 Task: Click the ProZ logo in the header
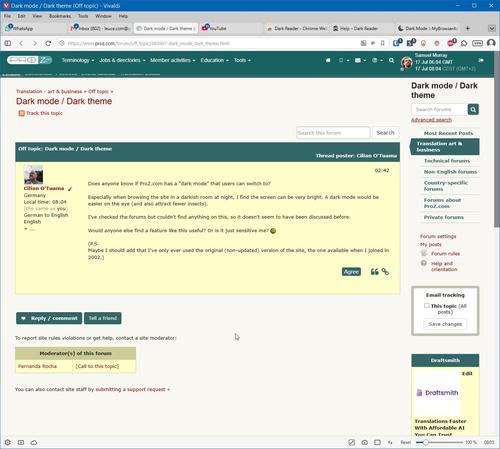[x=29, y=60]
